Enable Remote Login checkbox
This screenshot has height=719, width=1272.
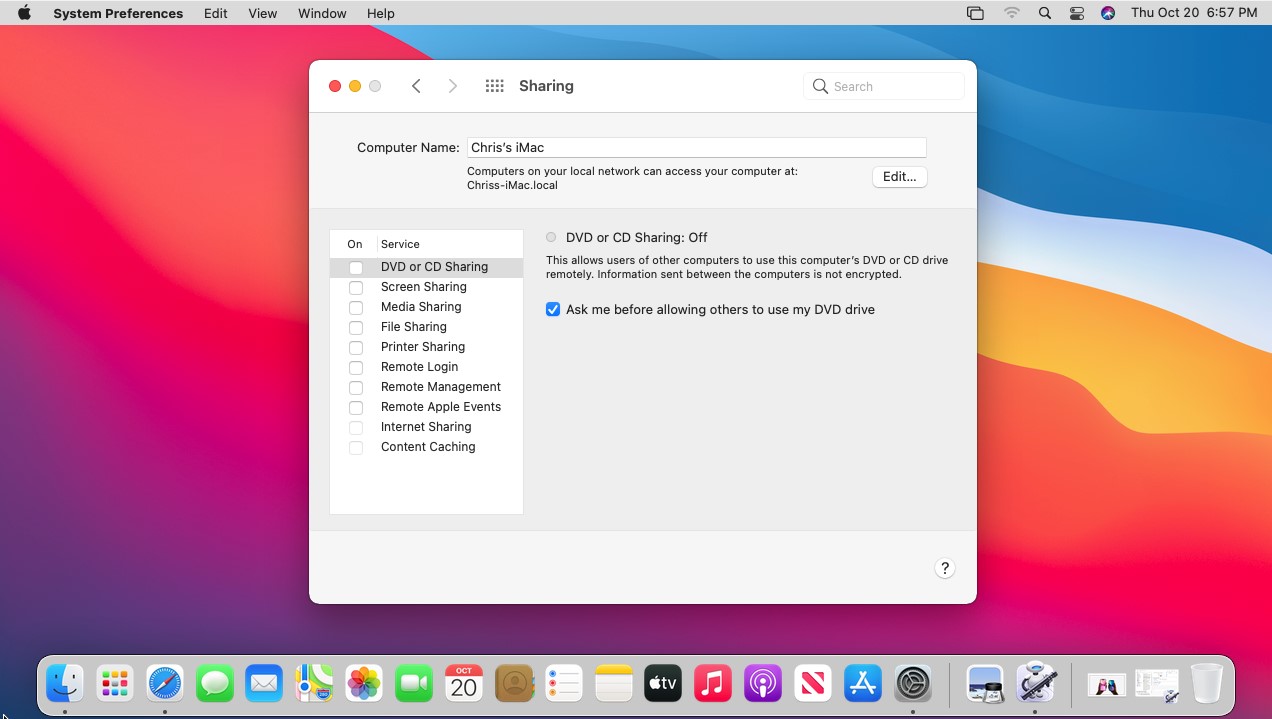[356, 367]
